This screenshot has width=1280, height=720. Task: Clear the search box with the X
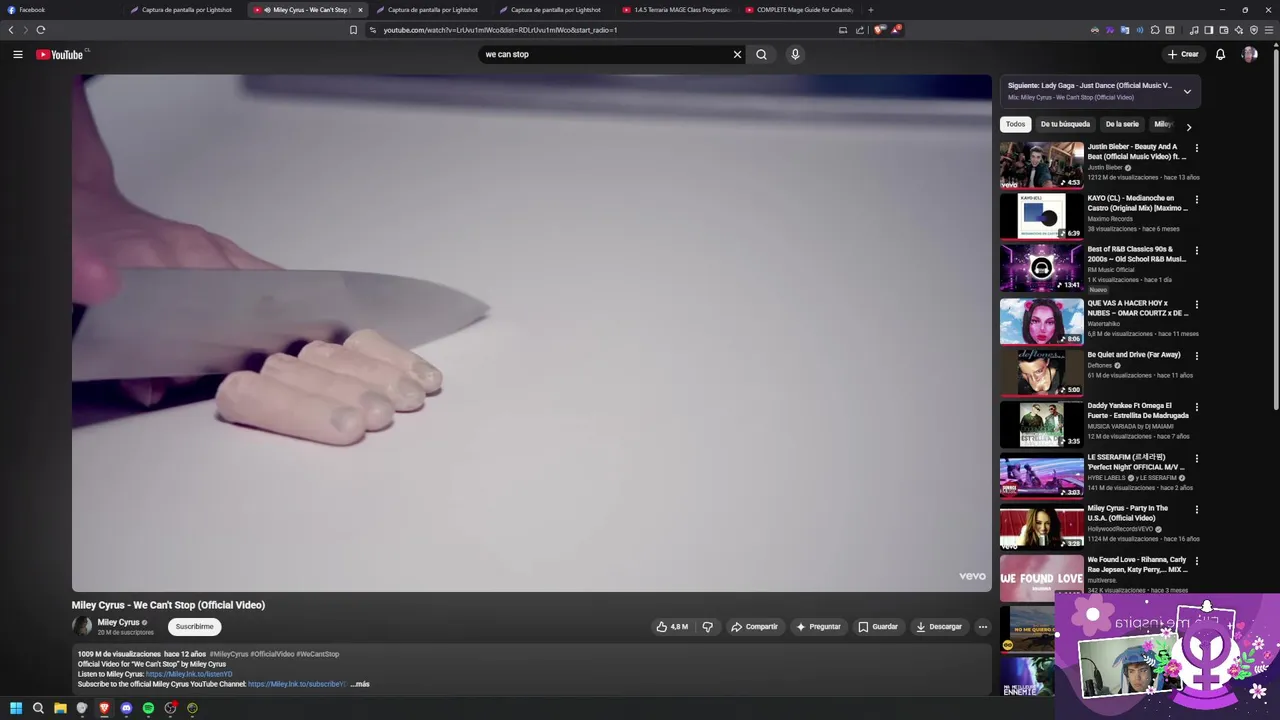(737, 54)
